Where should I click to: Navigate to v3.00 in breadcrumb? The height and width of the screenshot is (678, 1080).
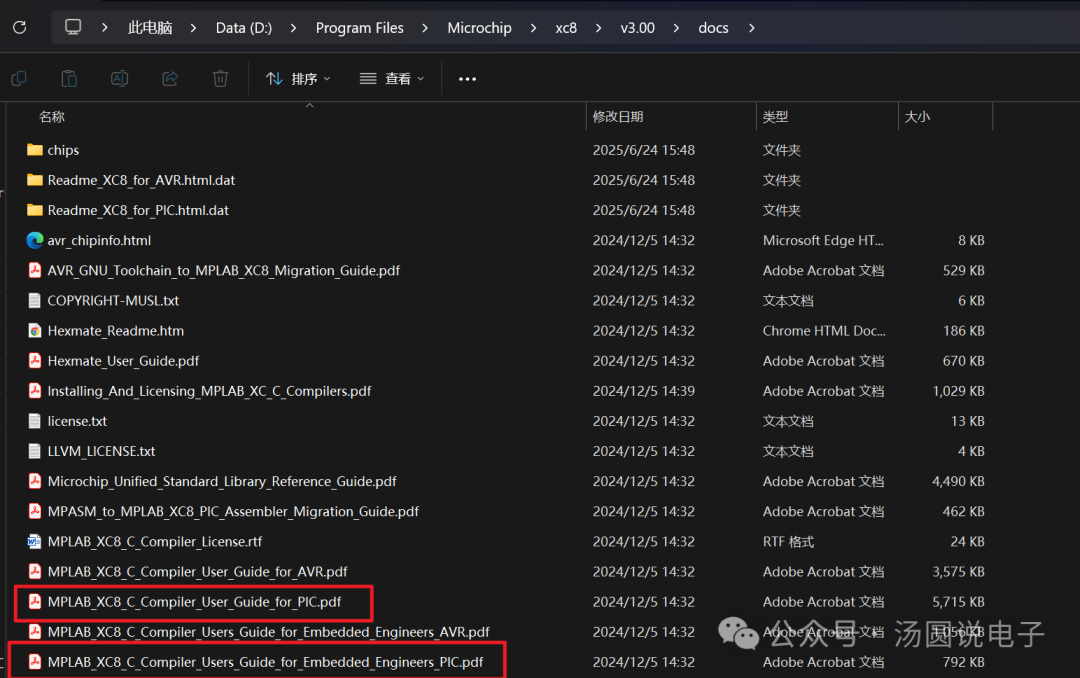(638, 28)
